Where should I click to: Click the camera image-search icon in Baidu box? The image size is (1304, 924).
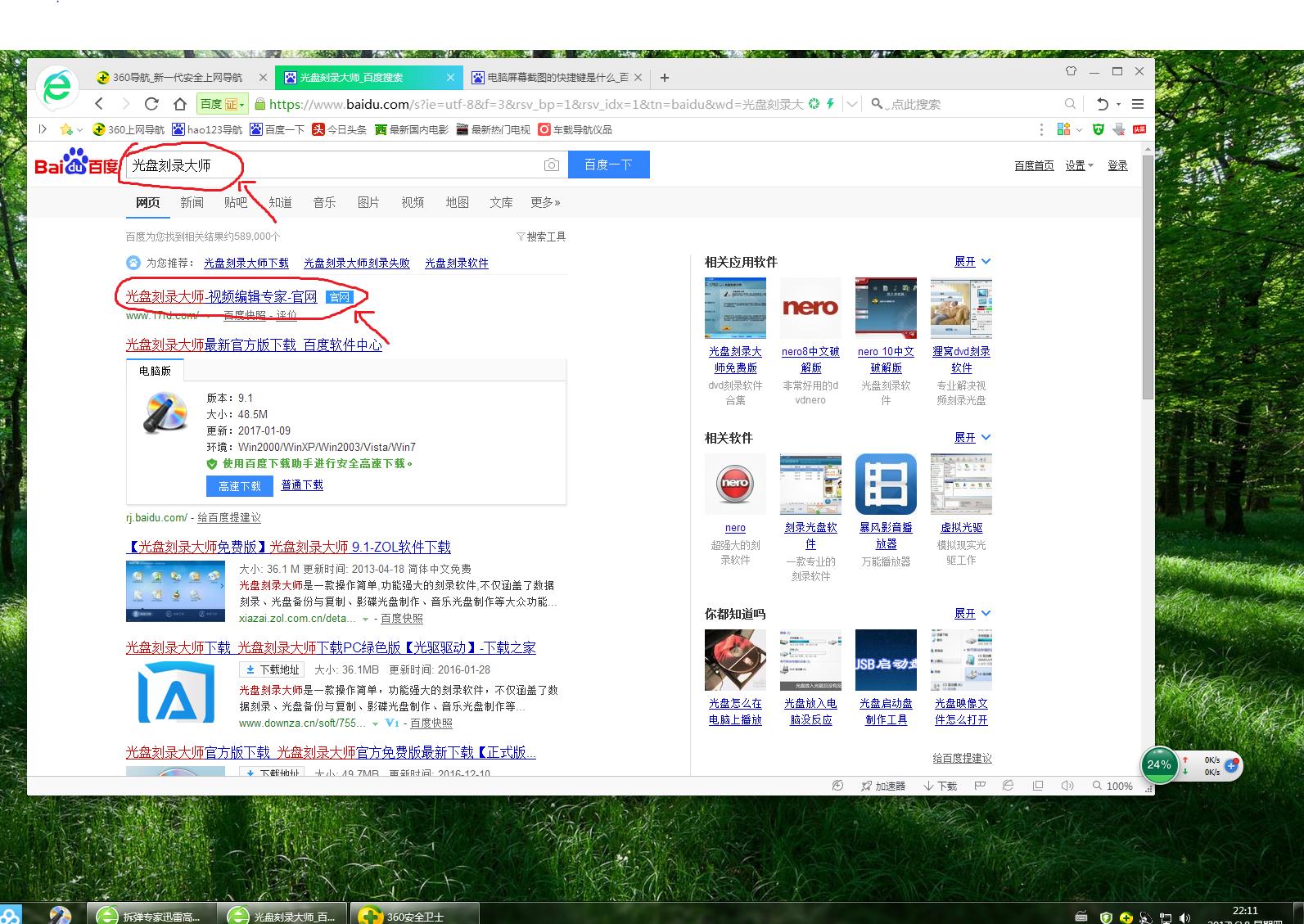point(552,165)
